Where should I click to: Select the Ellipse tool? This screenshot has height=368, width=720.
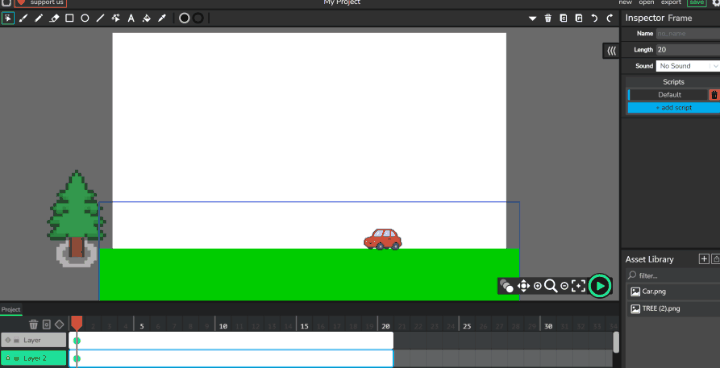85,18
